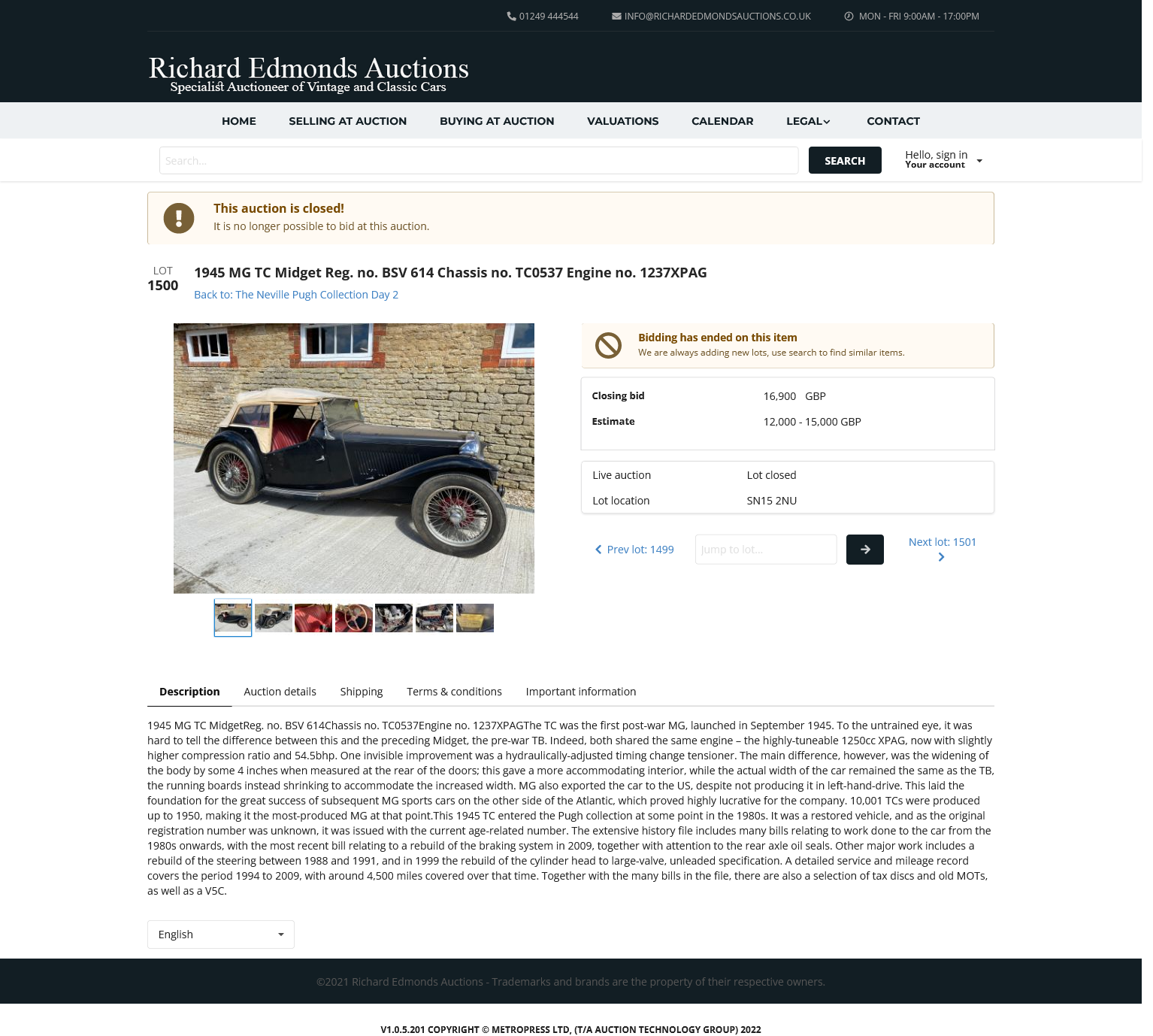Click the SEARCH button
Image resolution: width=1153 pixels, height=1036 pixels.
[845, 160]
